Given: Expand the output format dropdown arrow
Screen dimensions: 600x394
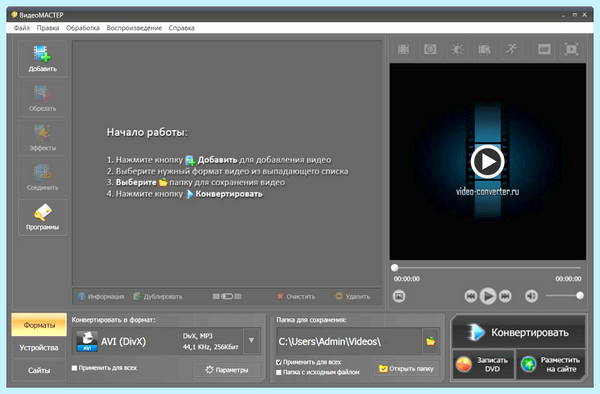Looking at the screenshot, I should pyautogui.click(x=251, y=340).
